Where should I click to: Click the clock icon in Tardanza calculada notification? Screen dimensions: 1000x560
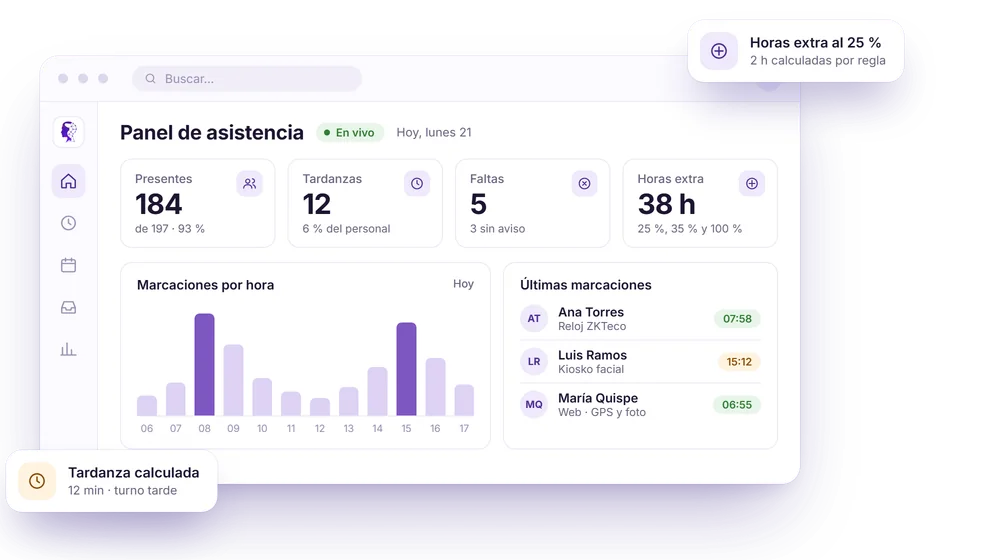point(37,481)
